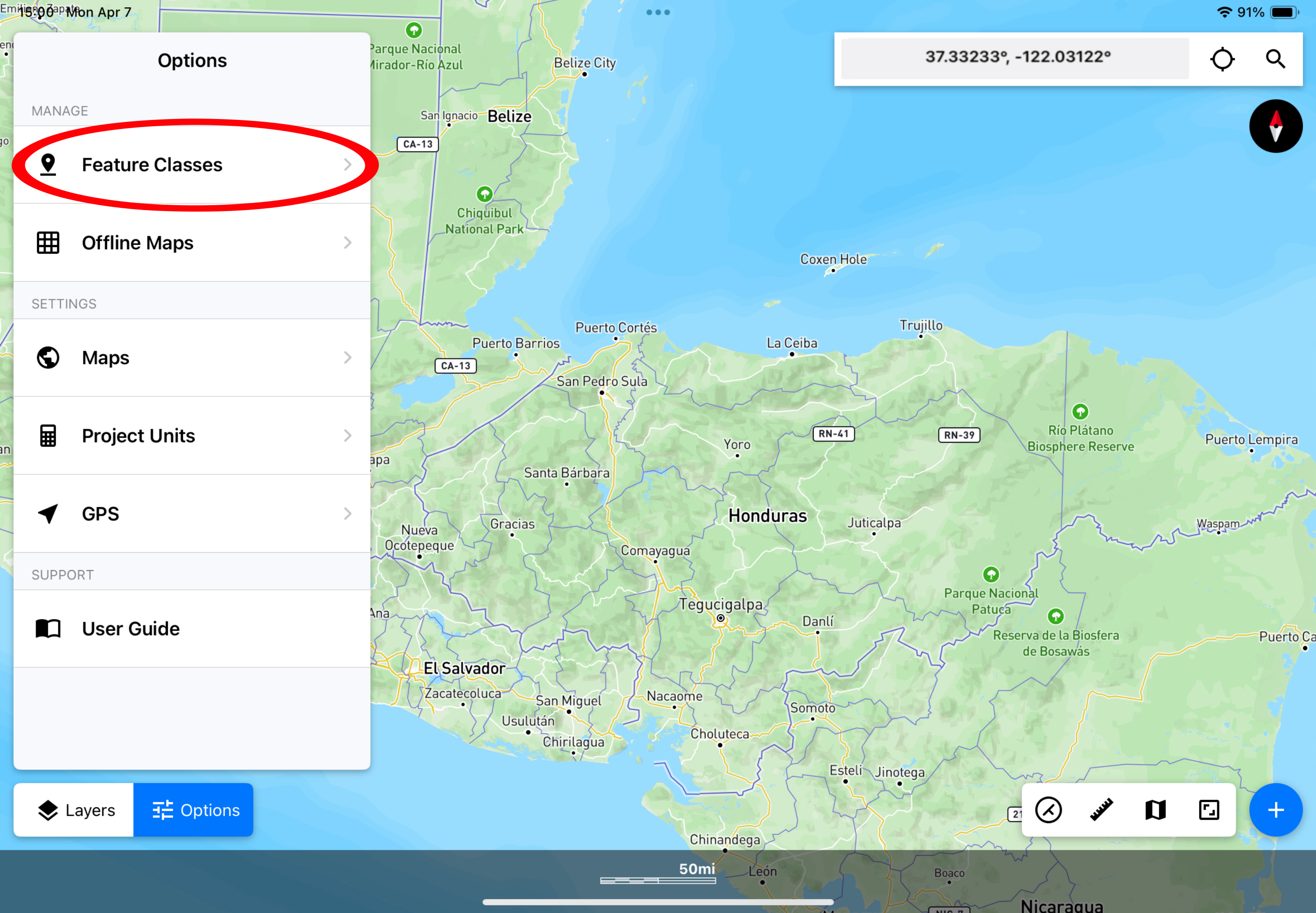Select the Options tab
The width and height of the screenshot is (1316, 913).
pyautogui.click(x=193, y=810)
